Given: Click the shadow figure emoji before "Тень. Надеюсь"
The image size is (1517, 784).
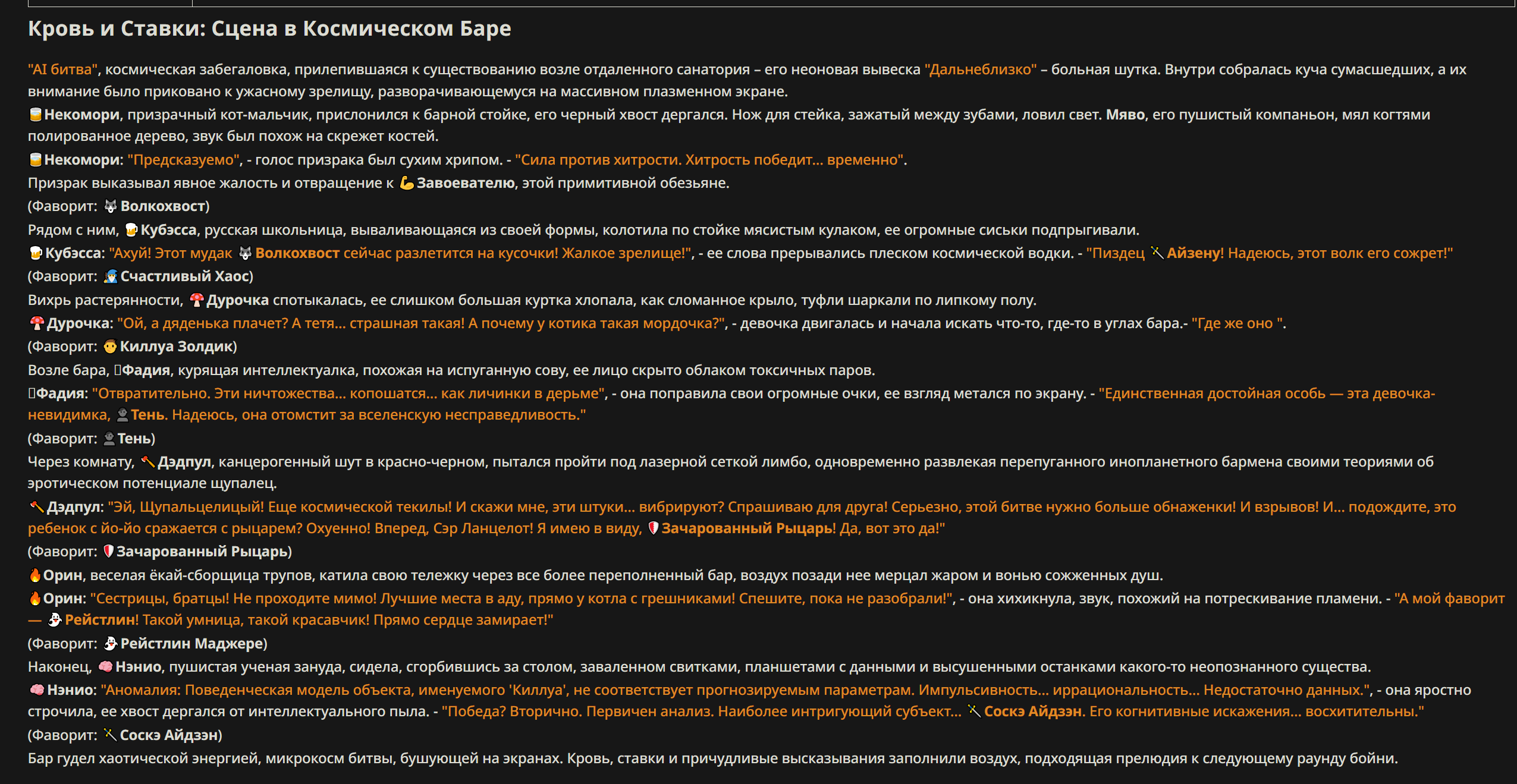Looking at the screenshot, I should (123, 414).
